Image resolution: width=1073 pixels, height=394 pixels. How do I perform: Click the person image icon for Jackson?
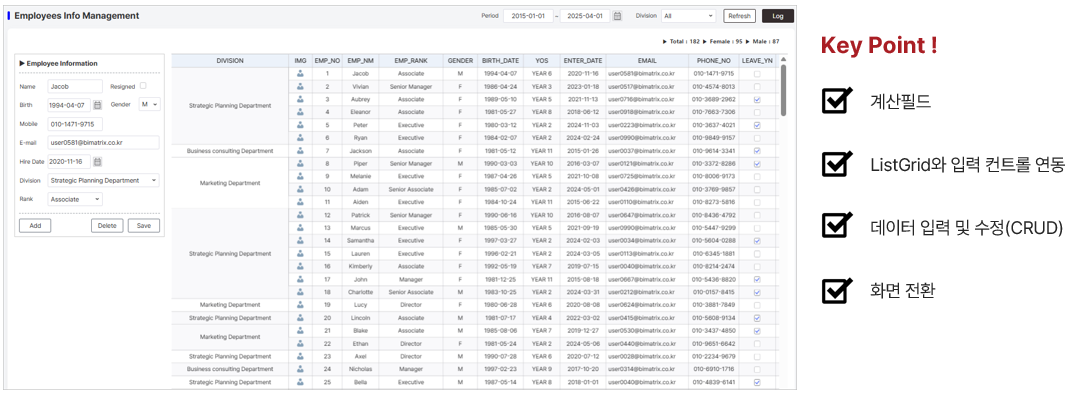(300, 150)
